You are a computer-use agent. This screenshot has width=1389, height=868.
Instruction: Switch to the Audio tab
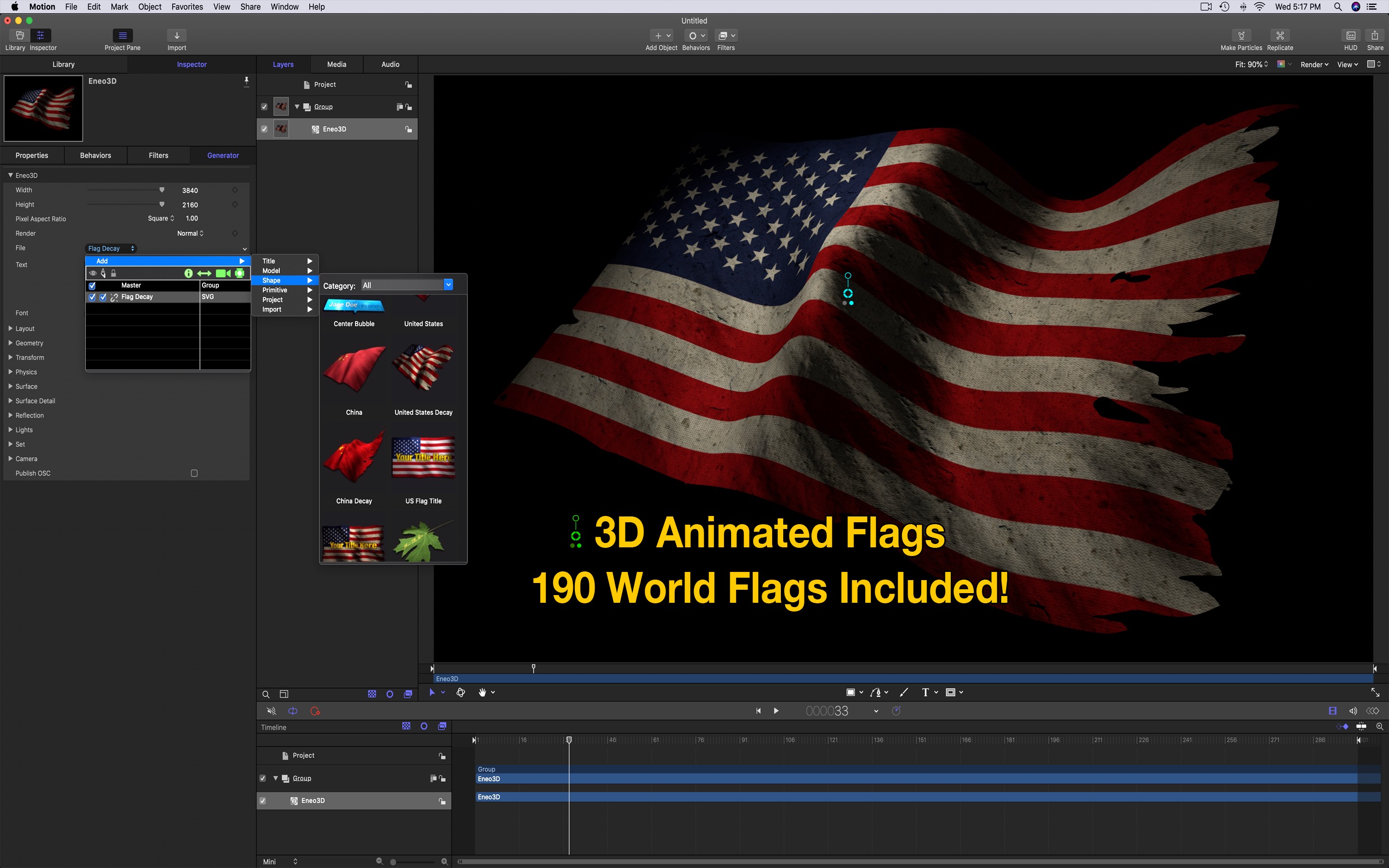click(x=390, y=64)
